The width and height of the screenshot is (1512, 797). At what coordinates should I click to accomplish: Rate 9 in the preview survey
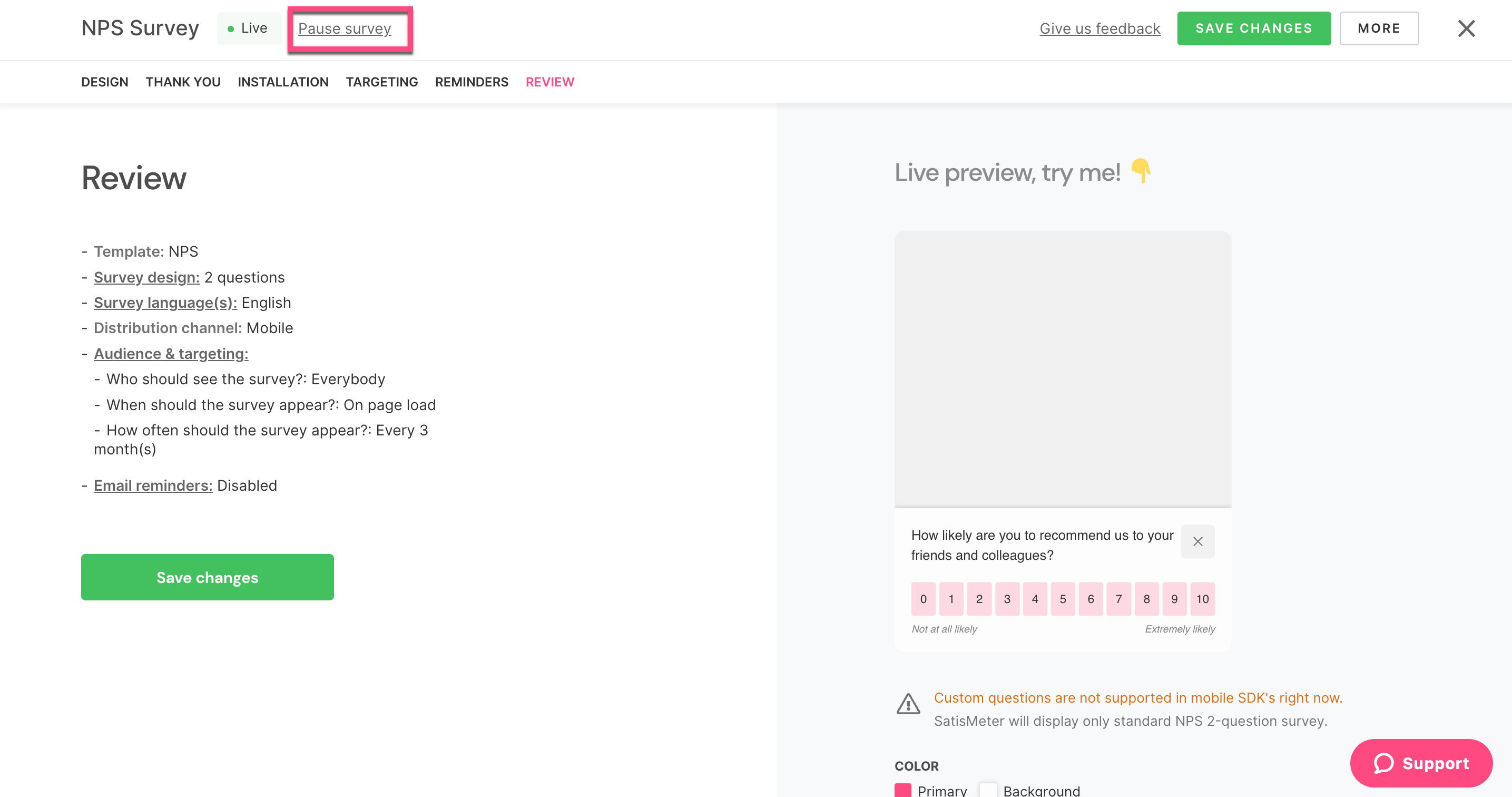[x=1174, y=598]
